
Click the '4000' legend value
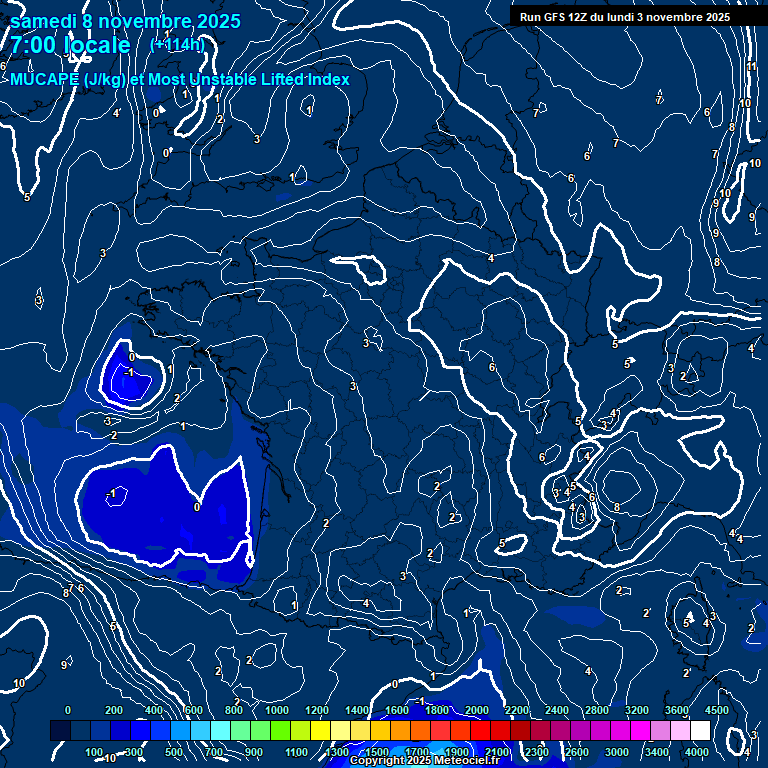[697, 752]
